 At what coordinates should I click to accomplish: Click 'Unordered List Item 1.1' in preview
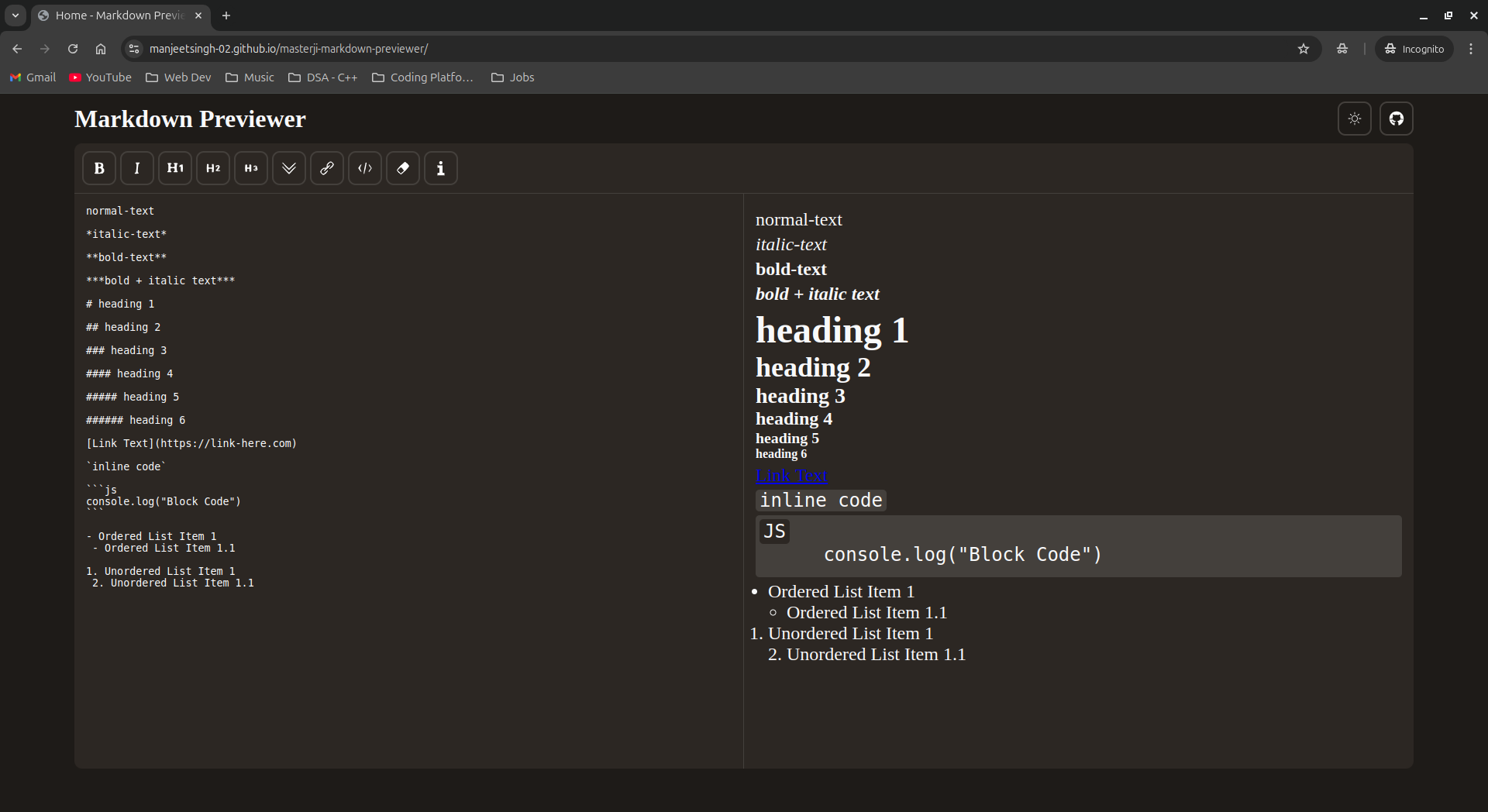876,655
